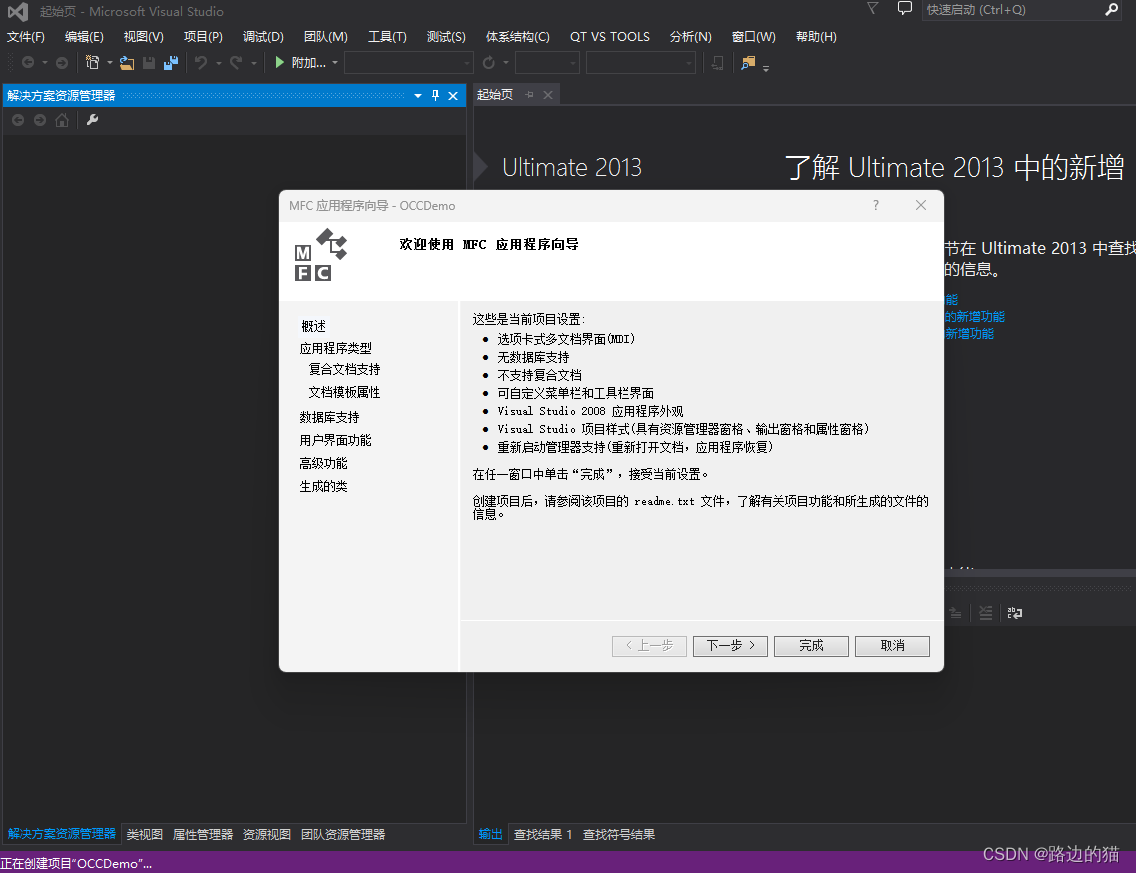Switch to the 类视图 tab

145,835
